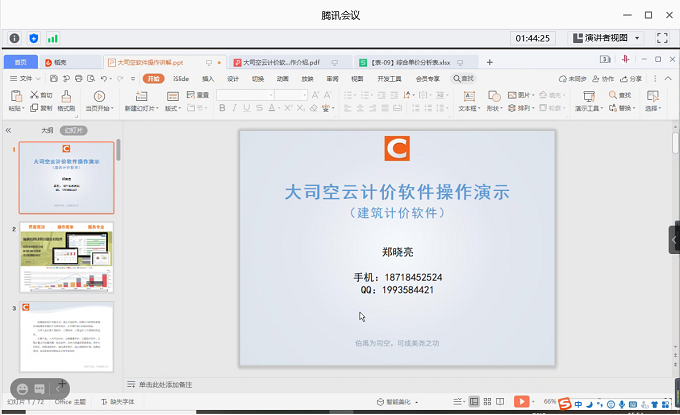Toggle underline formatting

point(246,108)
